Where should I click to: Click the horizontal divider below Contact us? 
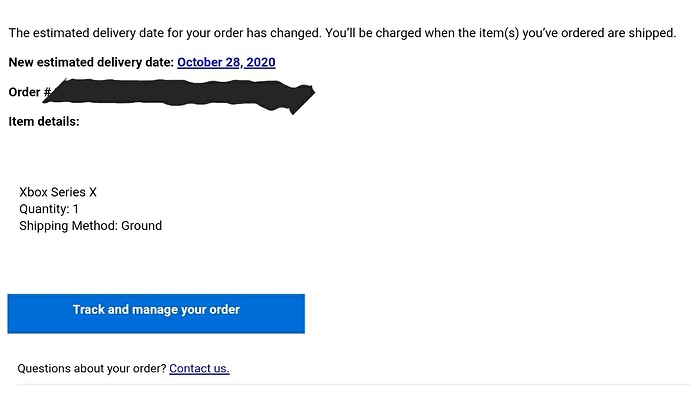pyautogui.click(x=353, y=385)
